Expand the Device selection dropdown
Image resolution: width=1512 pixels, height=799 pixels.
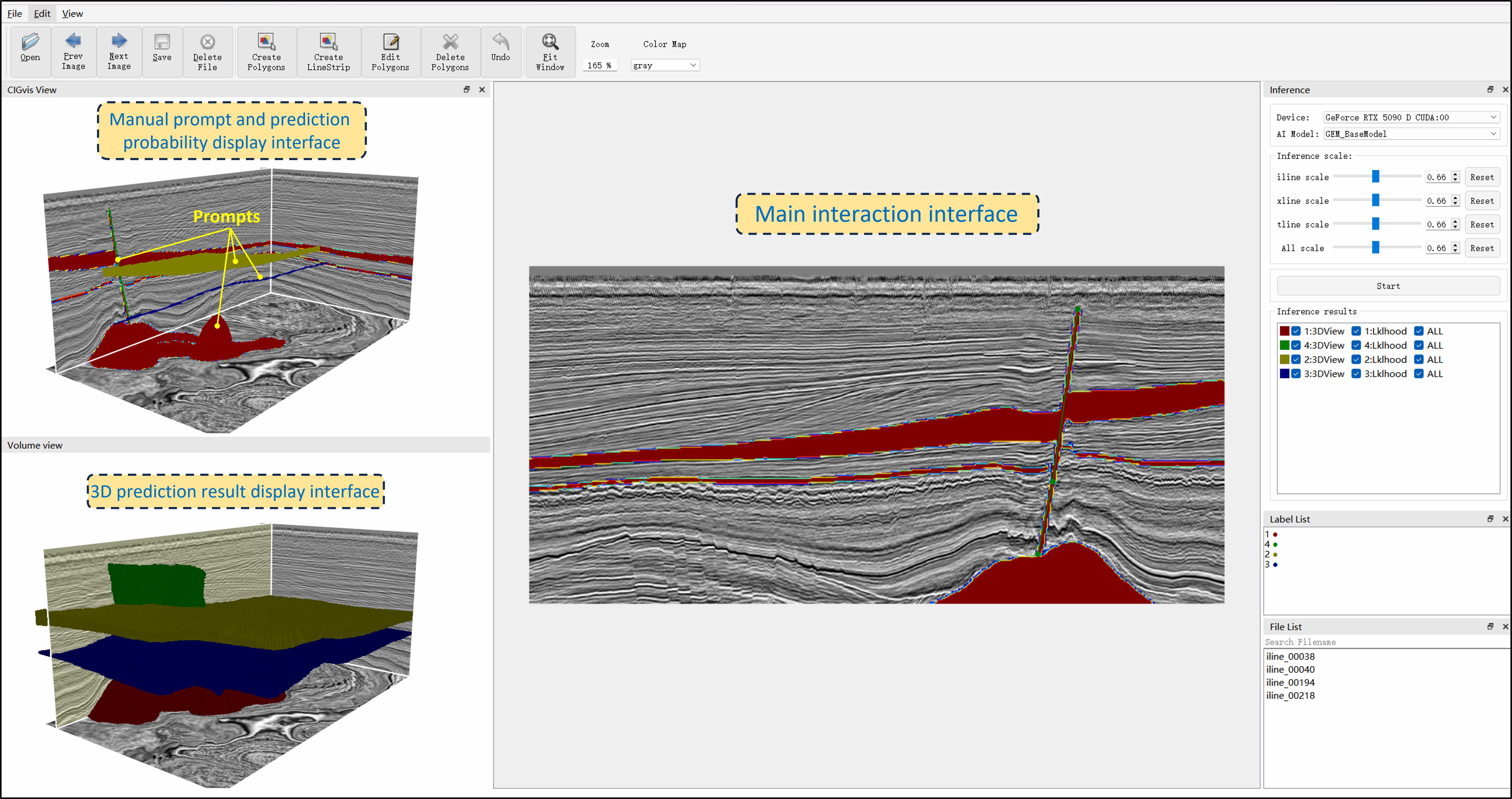(1411, 117)
